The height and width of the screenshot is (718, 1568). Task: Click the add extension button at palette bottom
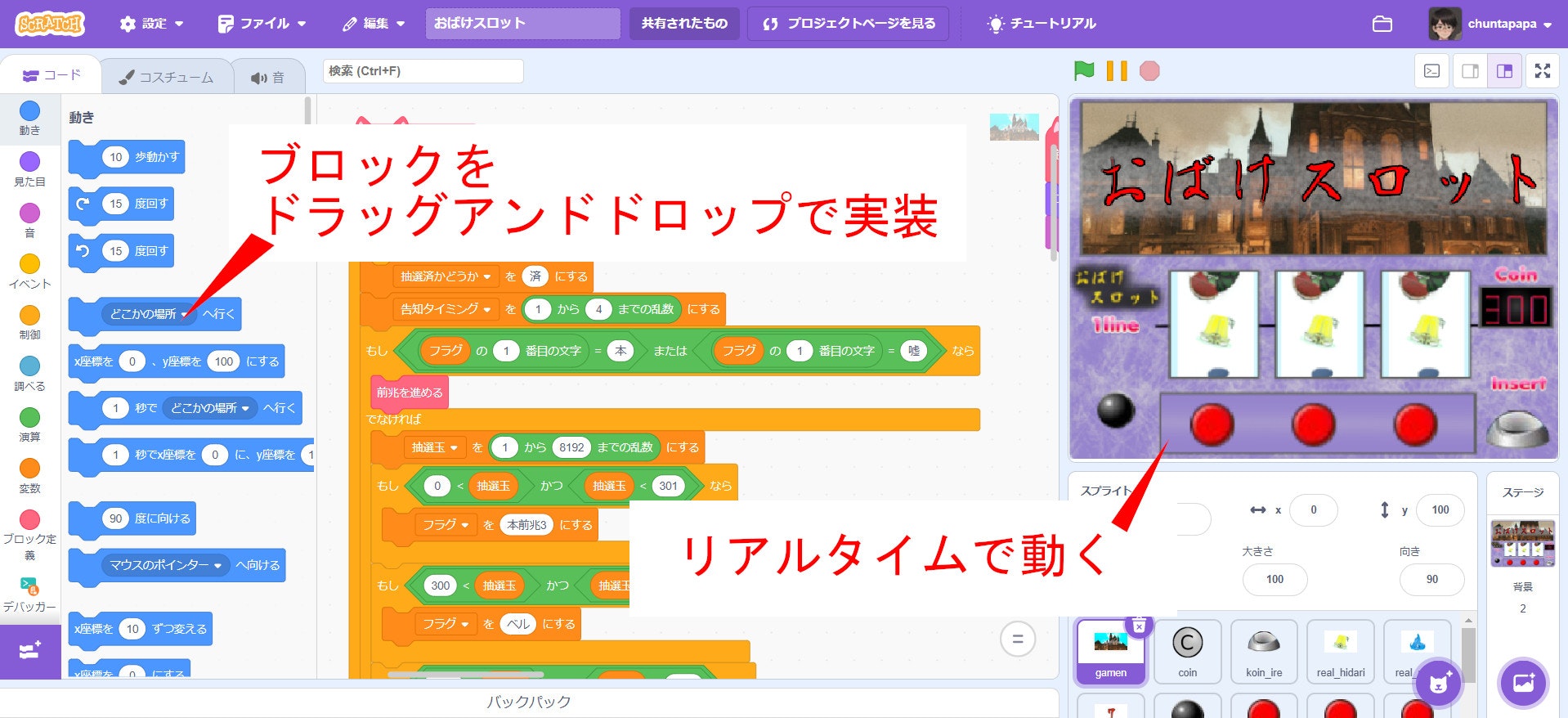click(x=30, y=651)
